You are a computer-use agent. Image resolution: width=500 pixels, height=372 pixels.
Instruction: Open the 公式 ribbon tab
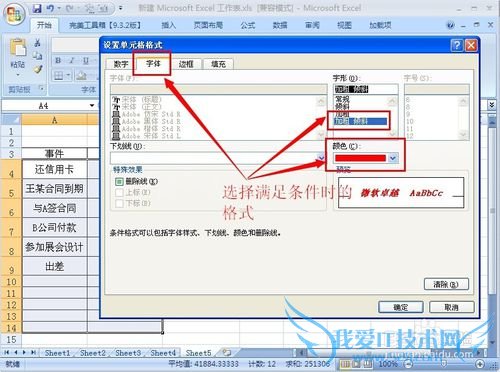247,25
